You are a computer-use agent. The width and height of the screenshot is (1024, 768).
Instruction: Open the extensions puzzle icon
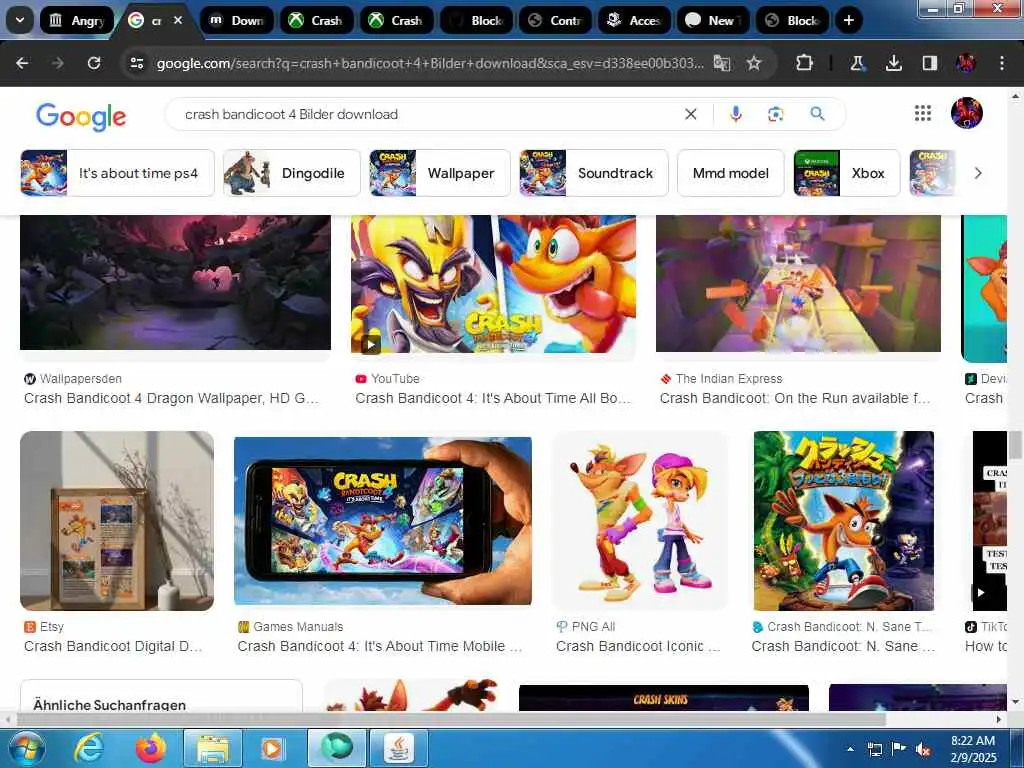(x=805, y=63)
